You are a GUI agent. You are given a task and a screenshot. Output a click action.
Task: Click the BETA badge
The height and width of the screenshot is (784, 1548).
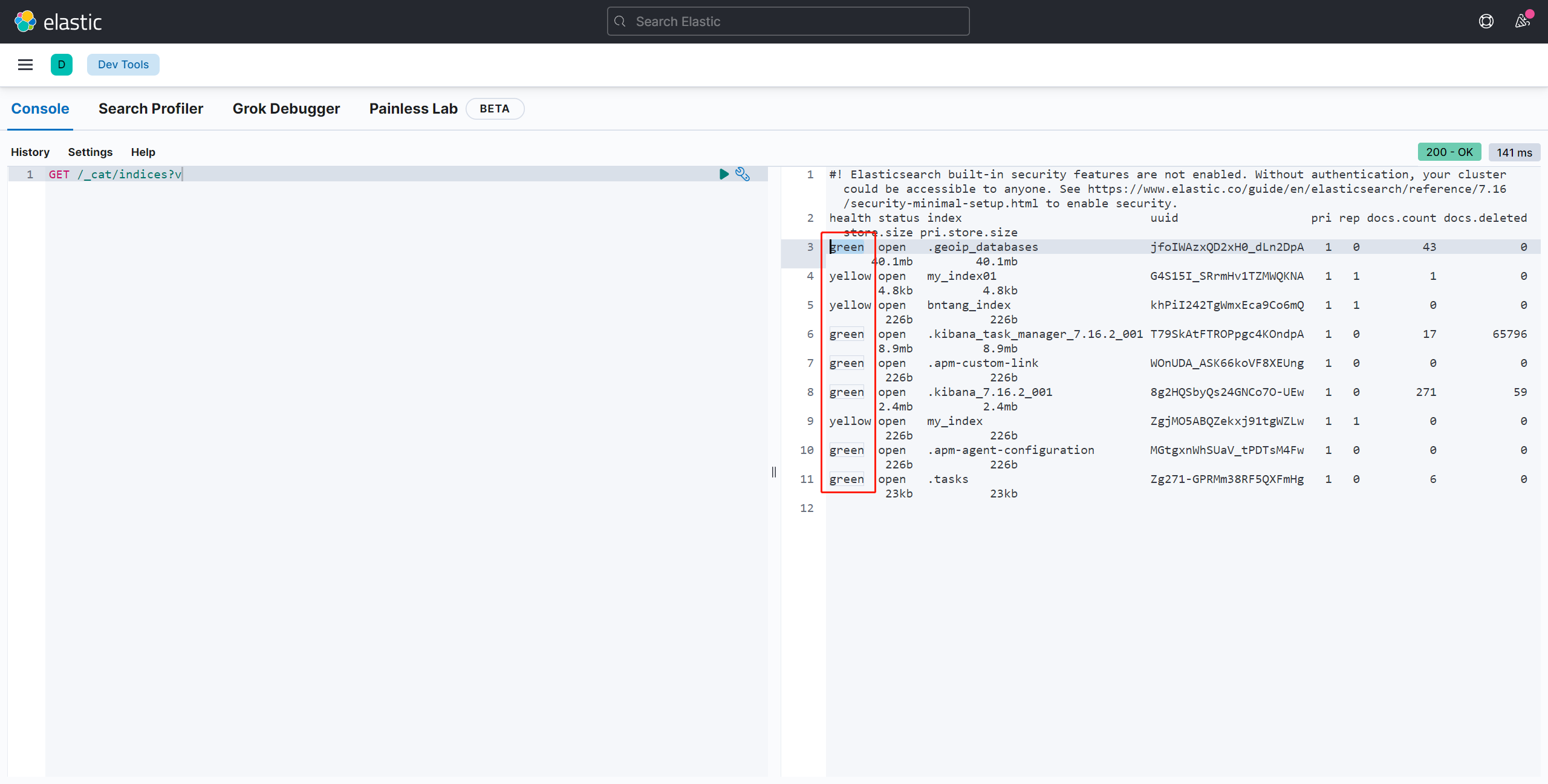[495, 109]
